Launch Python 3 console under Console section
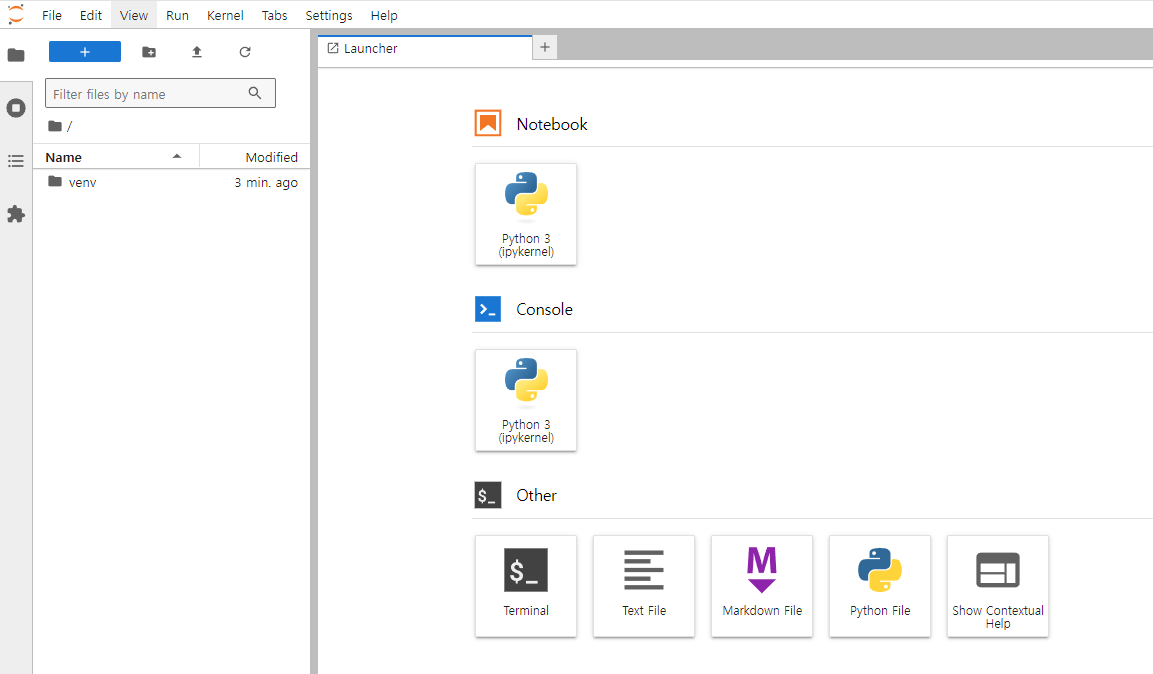 pos(526,400)
